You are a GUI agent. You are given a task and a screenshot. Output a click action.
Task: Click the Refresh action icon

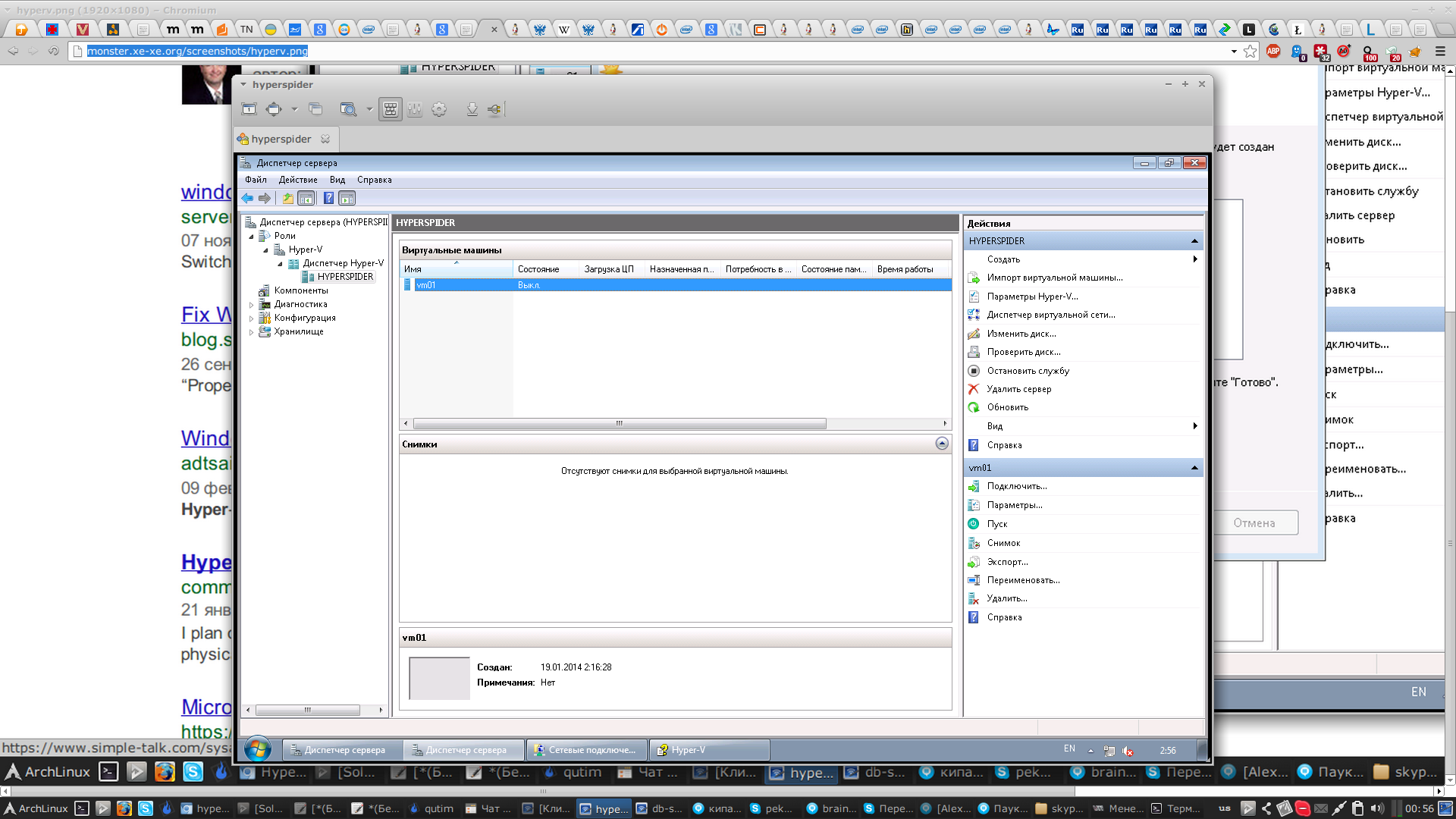coord(974,407)
